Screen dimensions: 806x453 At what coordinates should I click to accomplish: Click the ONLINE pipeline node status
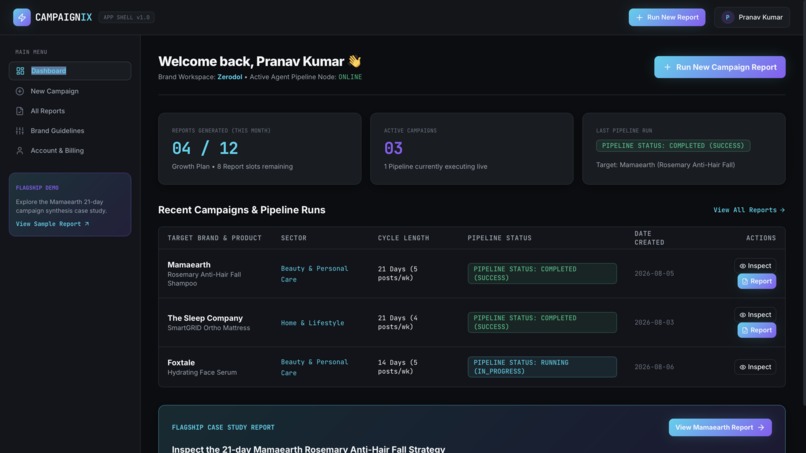[350, 77]
